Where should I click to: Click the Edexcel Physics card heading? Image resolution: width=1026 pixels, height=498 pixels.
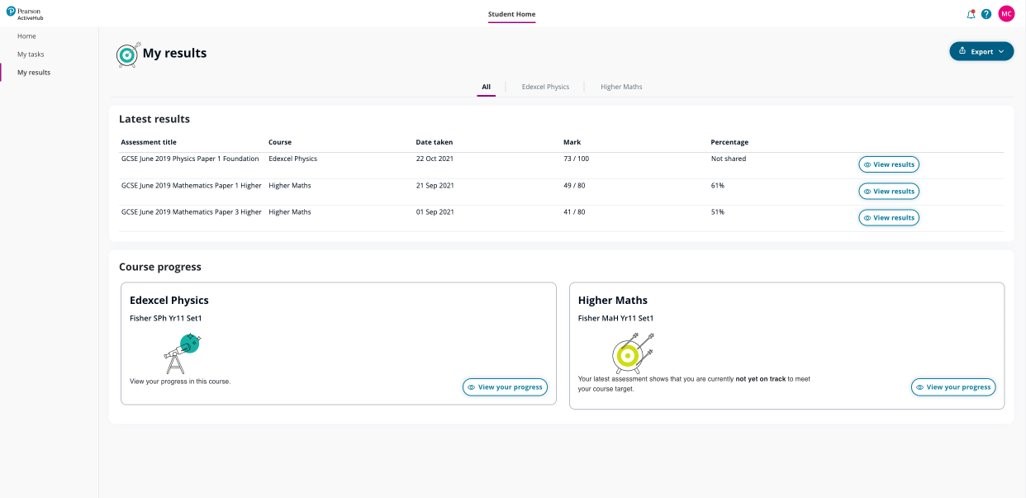click(x=169, y=300)
